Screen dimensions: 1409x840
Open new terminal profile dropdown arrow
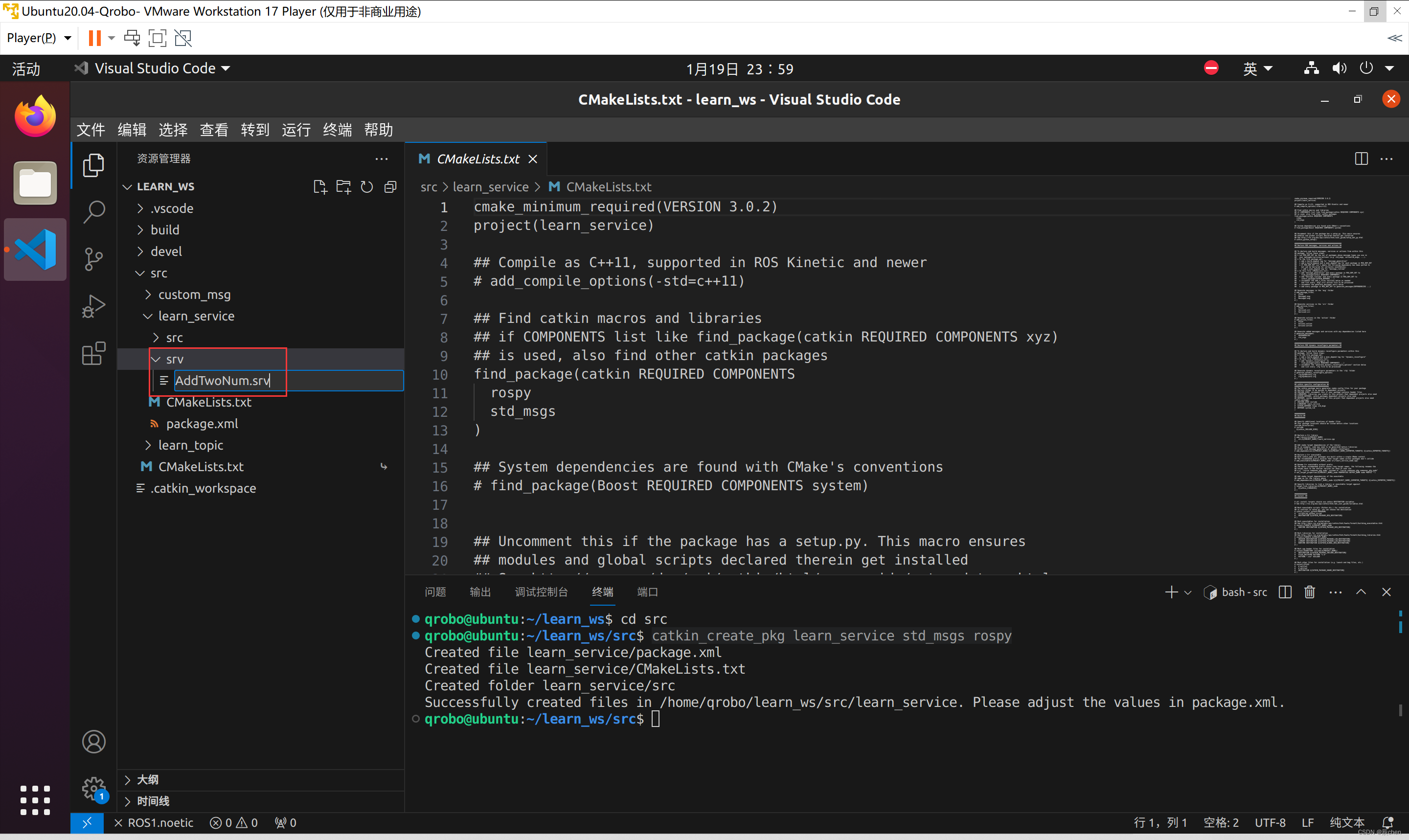coord(1188,592)
